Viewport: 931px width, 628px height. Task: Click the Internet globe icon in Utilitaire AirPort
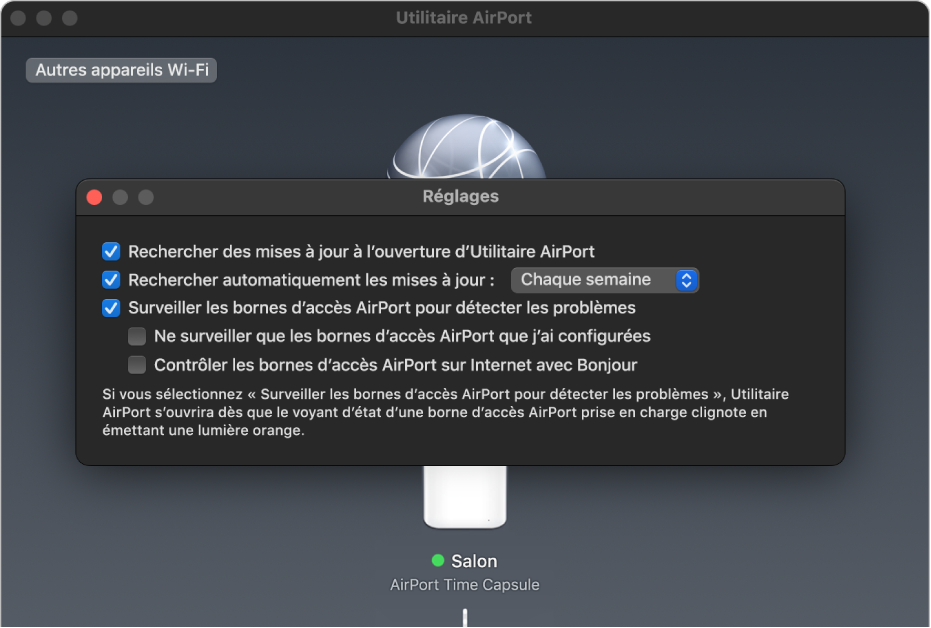pos(468,147)
